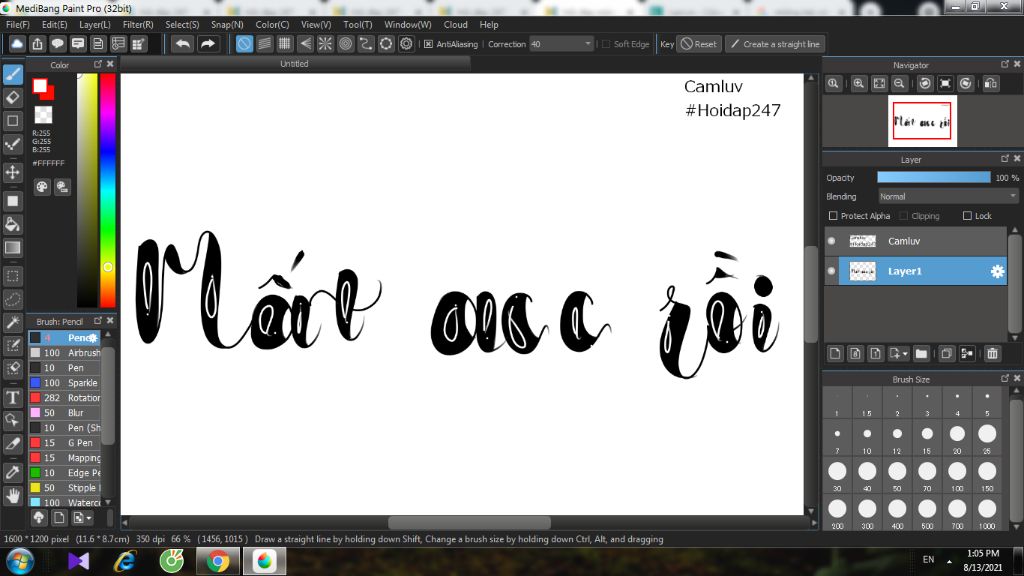Select the Eyedropper tool
Screen dimensions: 1024x576
pyautogui.click(x=13, y=473)
